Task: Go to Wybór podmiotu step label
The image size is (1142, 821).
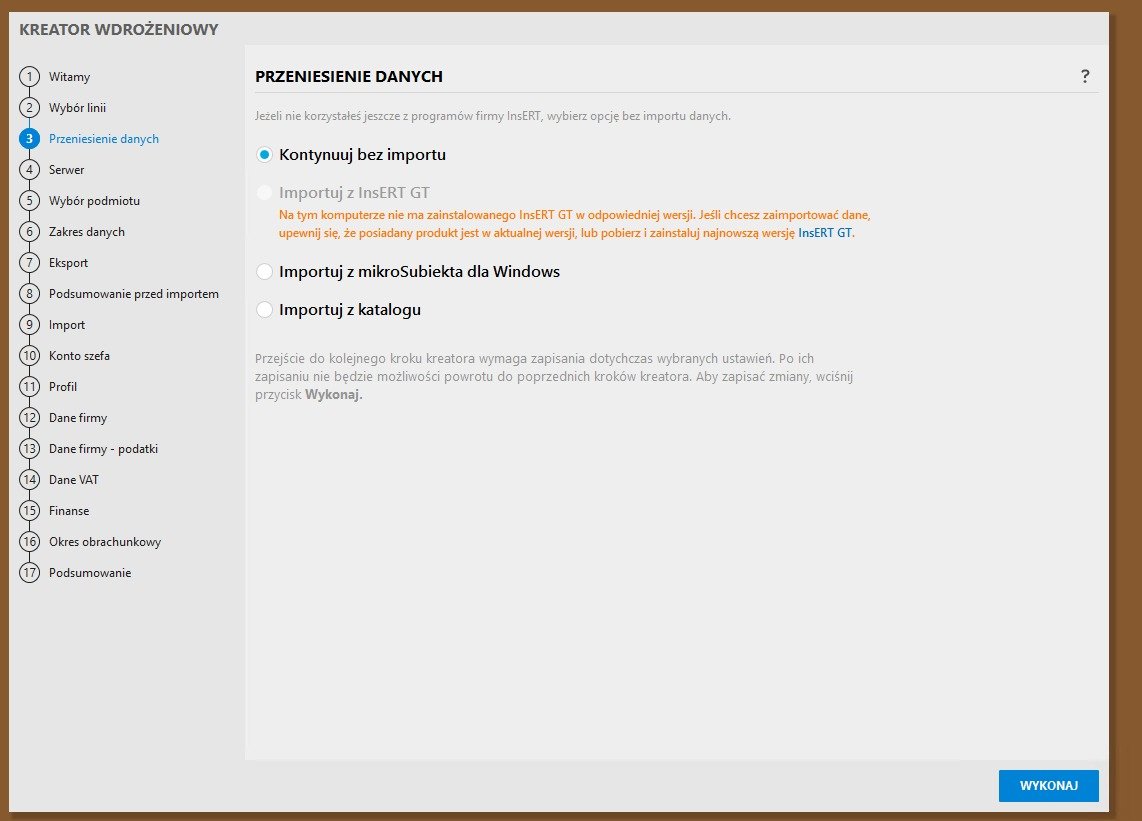Action: (94, 201)
